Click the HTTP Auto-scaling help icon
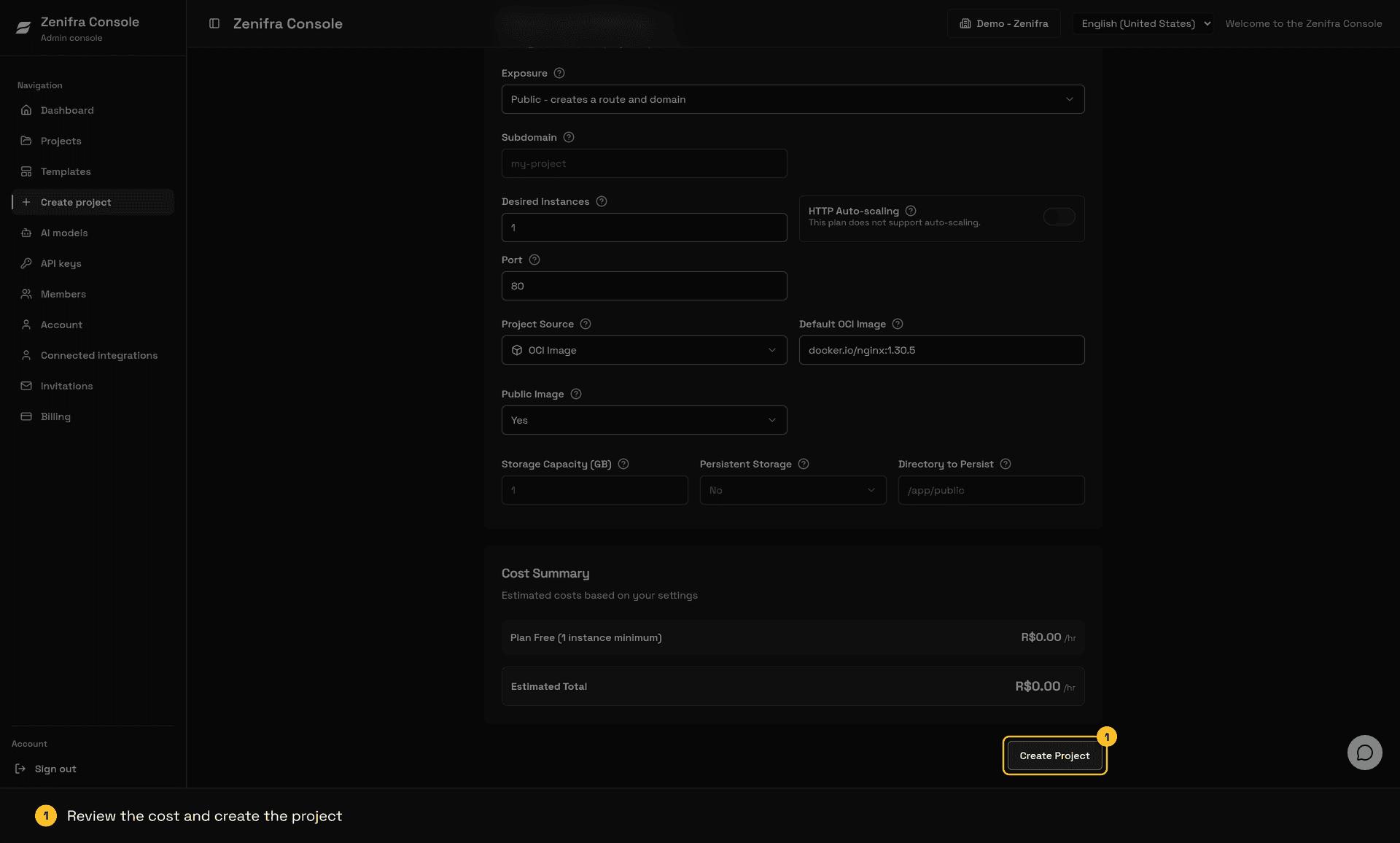The image size is (1400, 843). (x=911, y=211)
